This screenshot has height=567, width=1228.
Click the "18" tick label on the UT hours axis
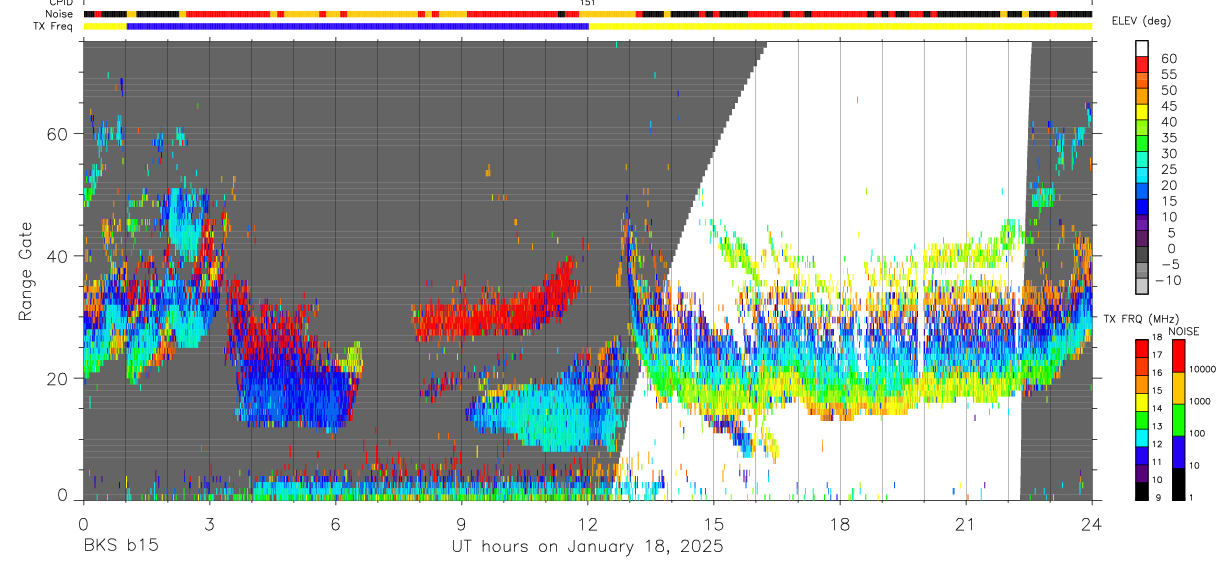(x=840, y=524)
